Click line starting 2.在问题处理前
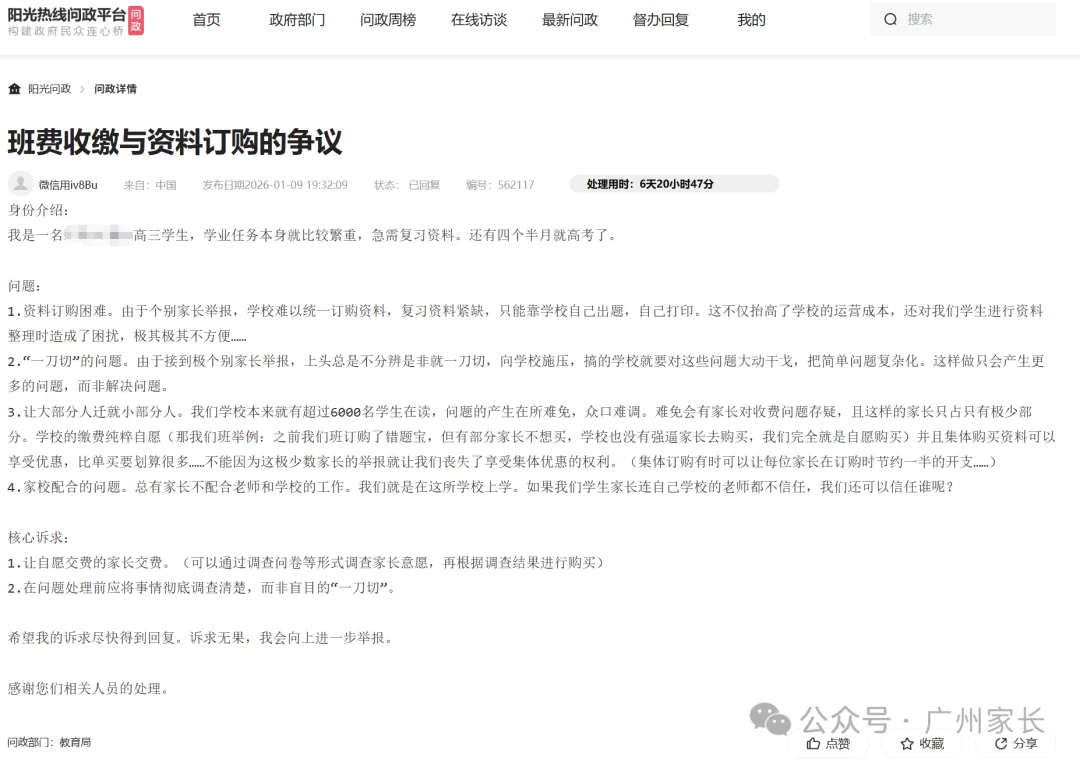Screen dimensions: 1080x764 [x=202, y=588]
